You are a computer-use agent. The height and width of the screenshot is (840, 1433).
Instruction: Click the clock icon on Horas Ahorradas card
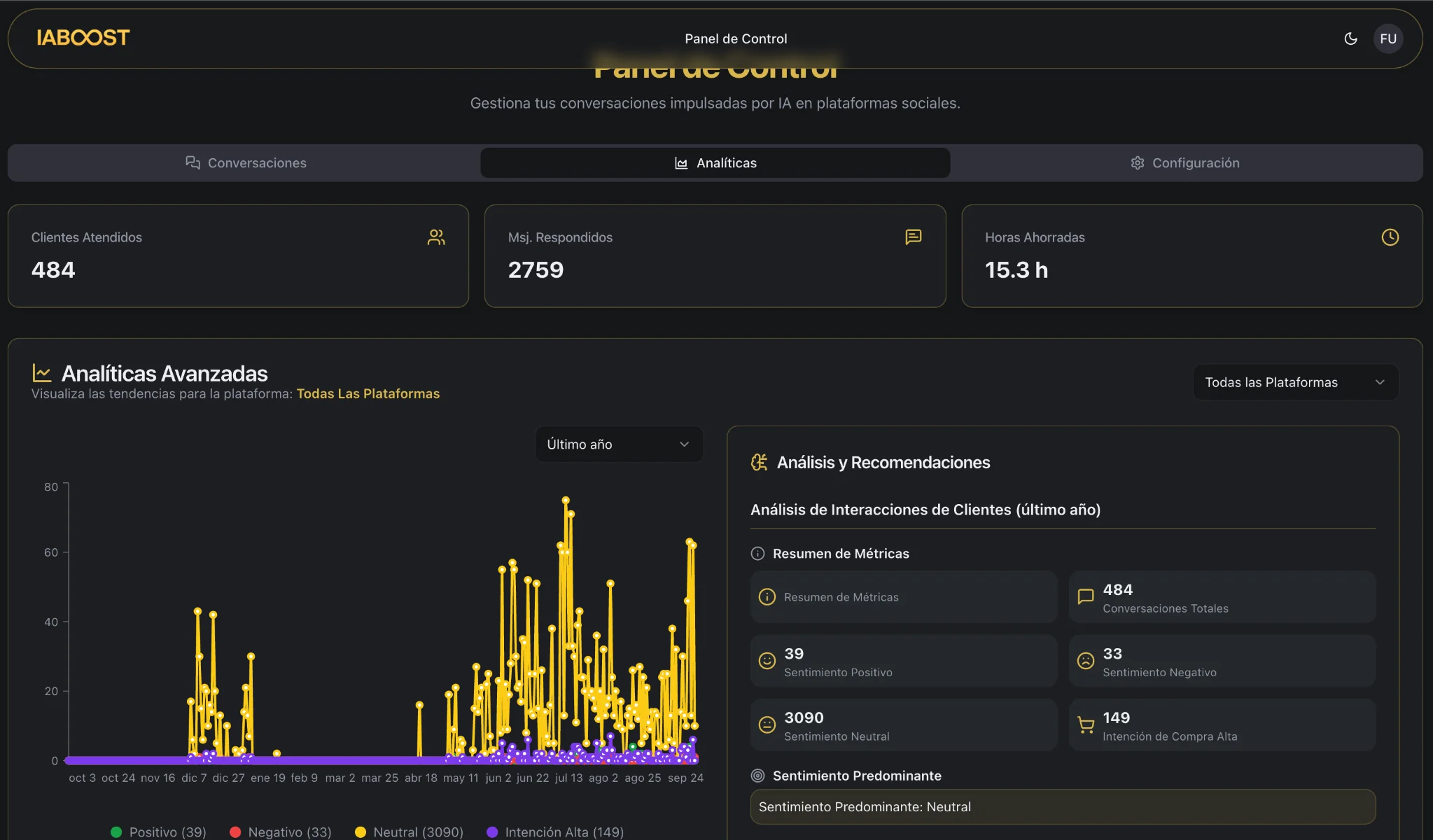[1390, 237]
